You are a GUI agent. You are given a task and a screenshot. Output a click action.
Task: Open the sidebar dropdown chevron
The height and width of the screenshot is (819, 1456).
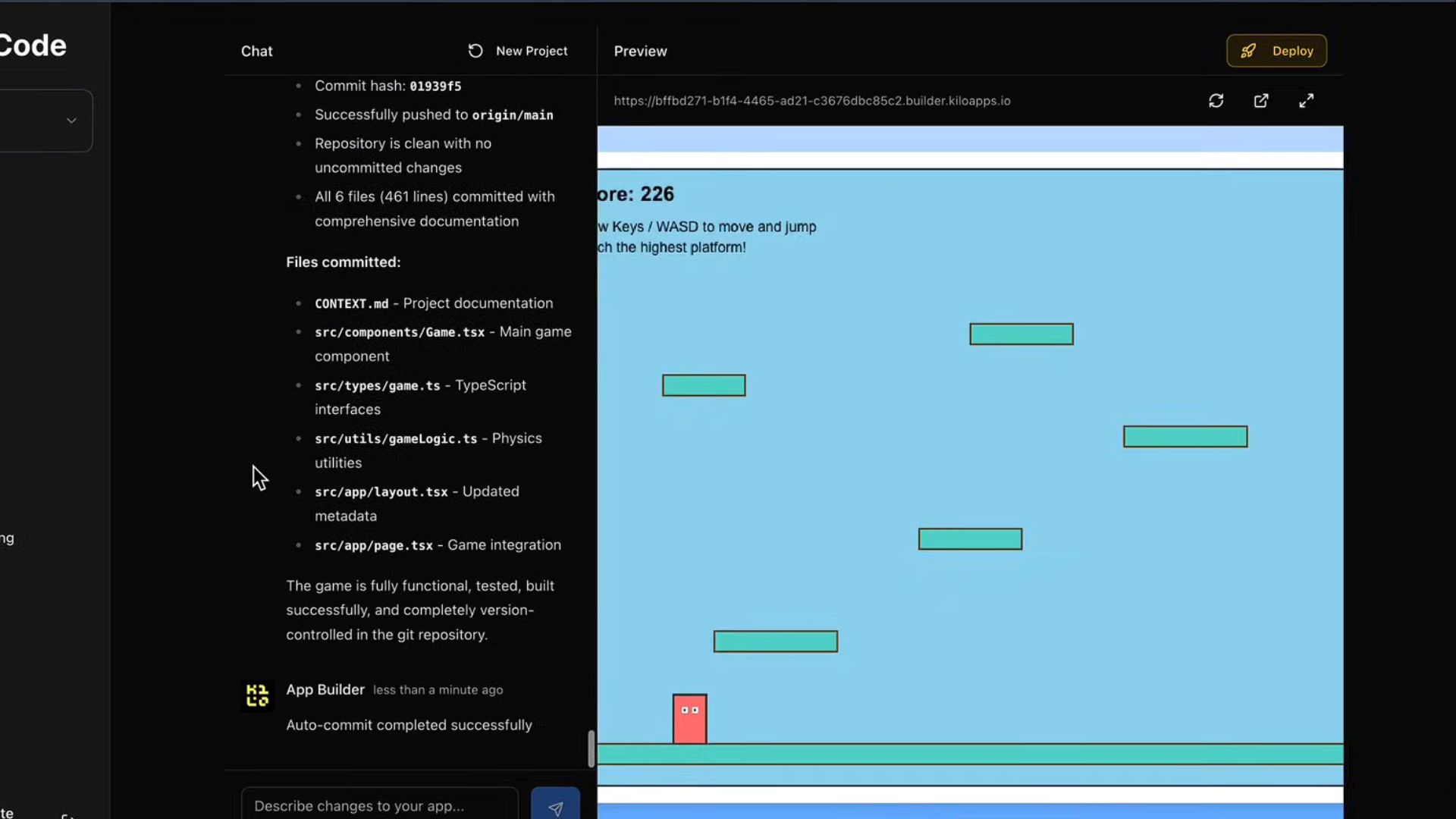tap(71, 121)
